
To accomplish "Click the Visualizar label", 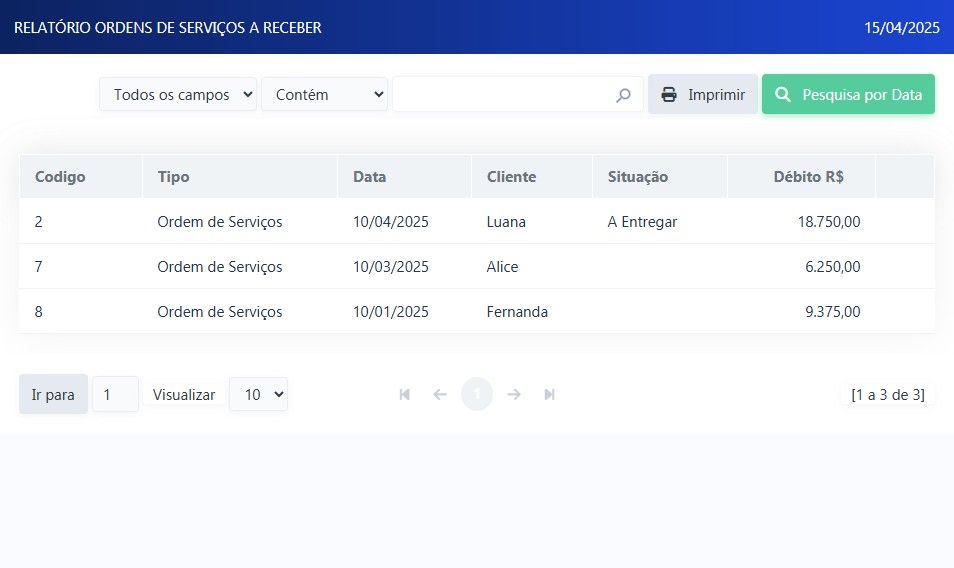I will click(x=184, y=395).
